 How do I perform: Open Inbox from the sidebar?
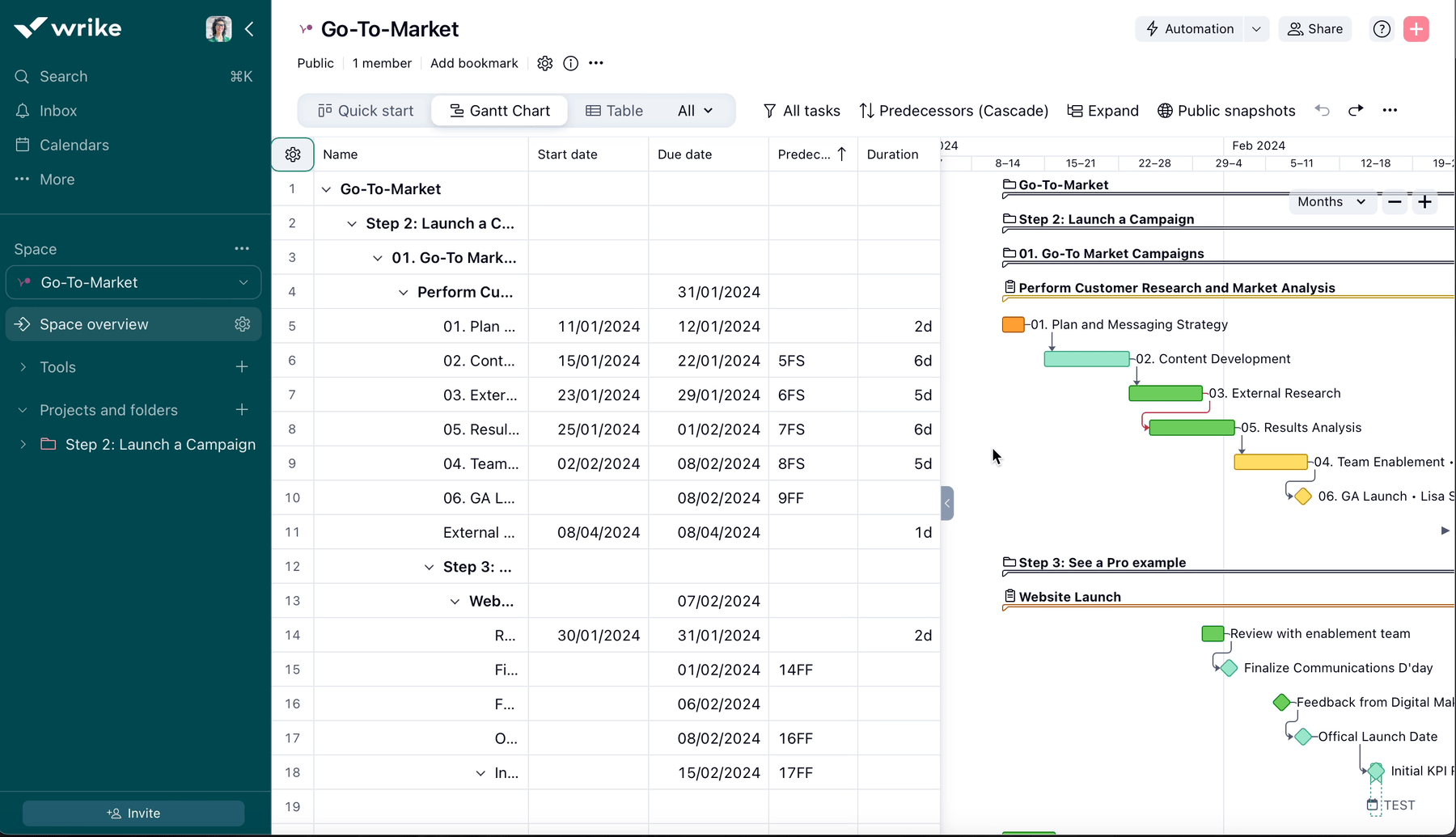(58, 111)
